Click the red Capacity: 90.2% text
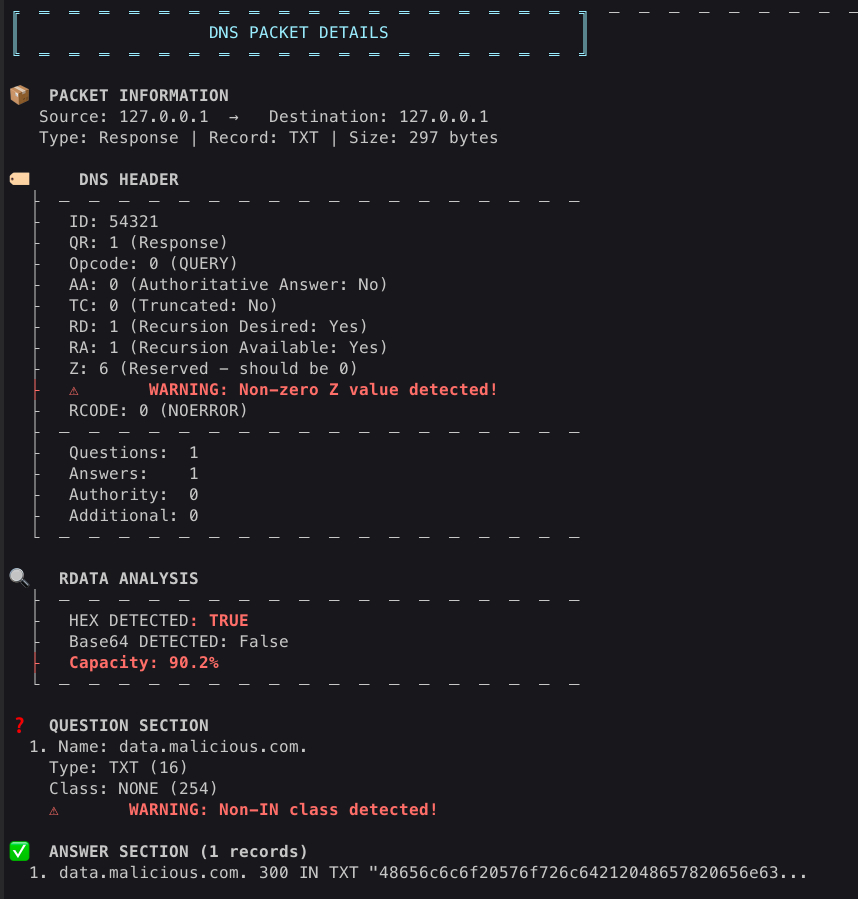 pos(144,663)
